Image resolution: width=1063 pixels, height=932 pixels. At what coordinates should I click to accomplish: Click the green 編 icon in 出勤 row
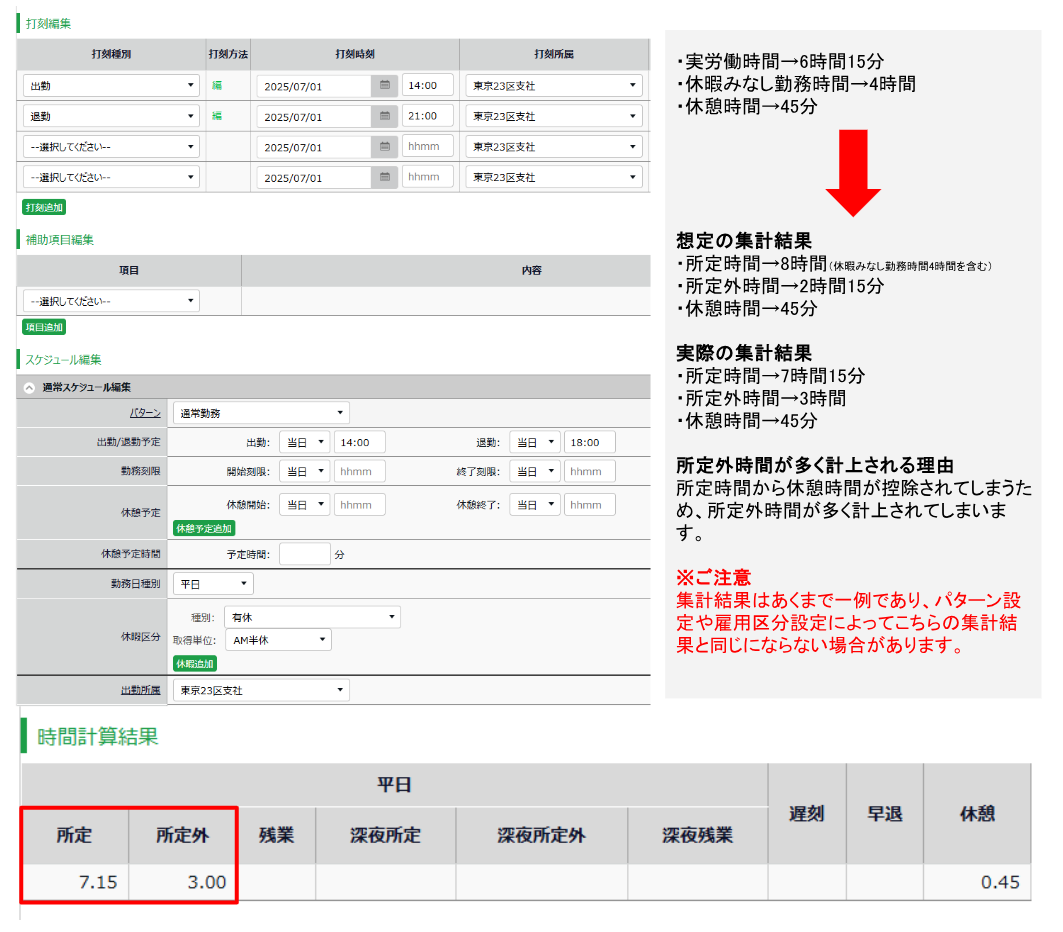tap(216, 86)
